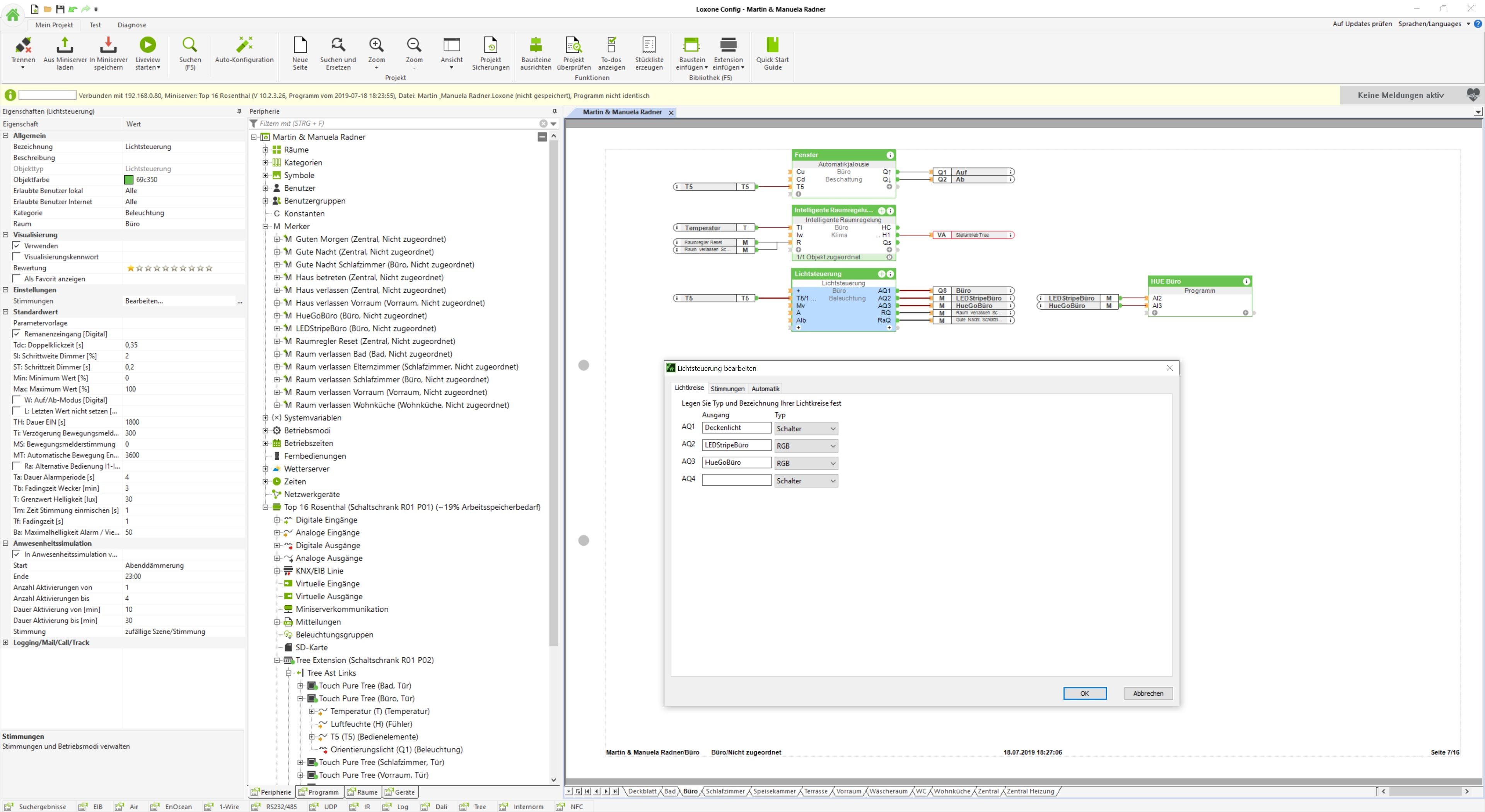Toggle the Visualisierungskennwort checkbox

[x=17, y=257]
